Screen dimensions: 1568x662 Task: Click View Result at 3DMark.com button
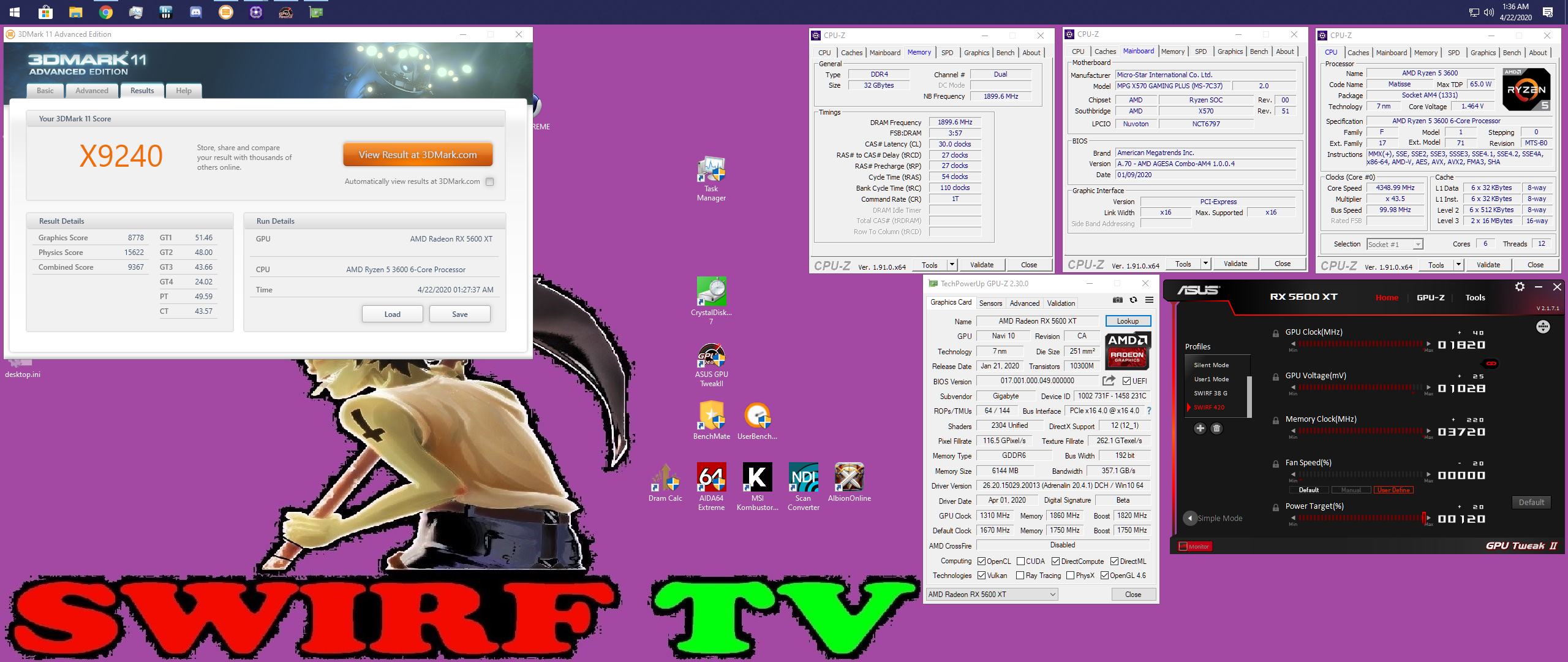[x=418, y=155]
